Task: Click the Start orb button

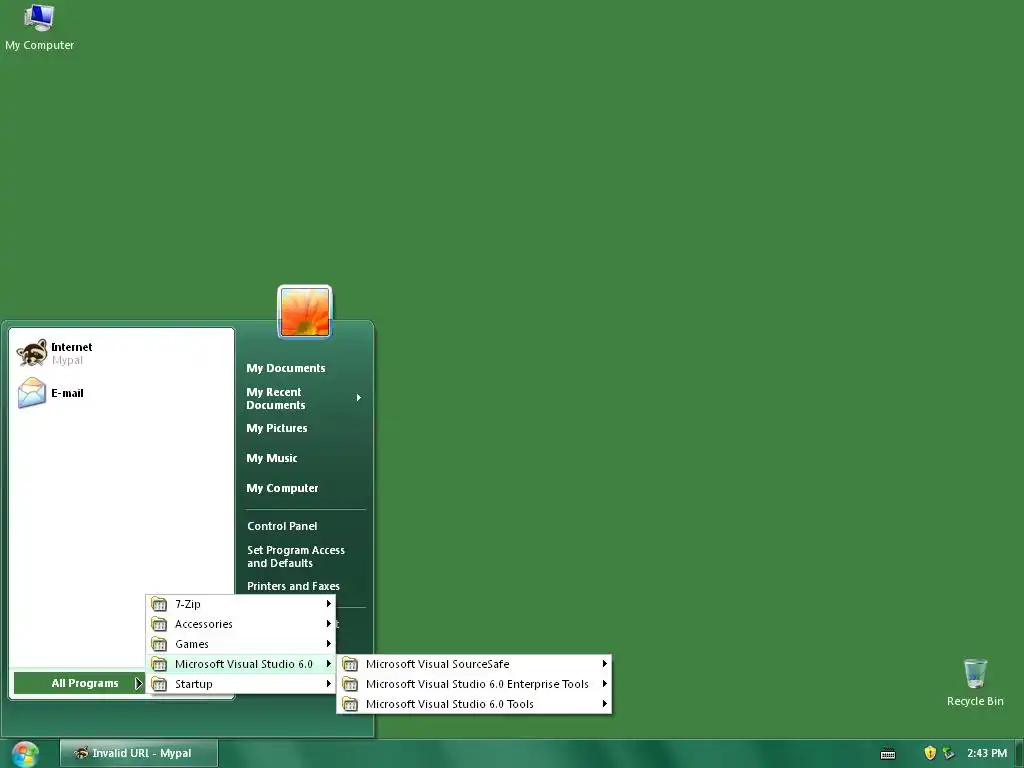Action: pyautogui.click(x=25, y=754)
